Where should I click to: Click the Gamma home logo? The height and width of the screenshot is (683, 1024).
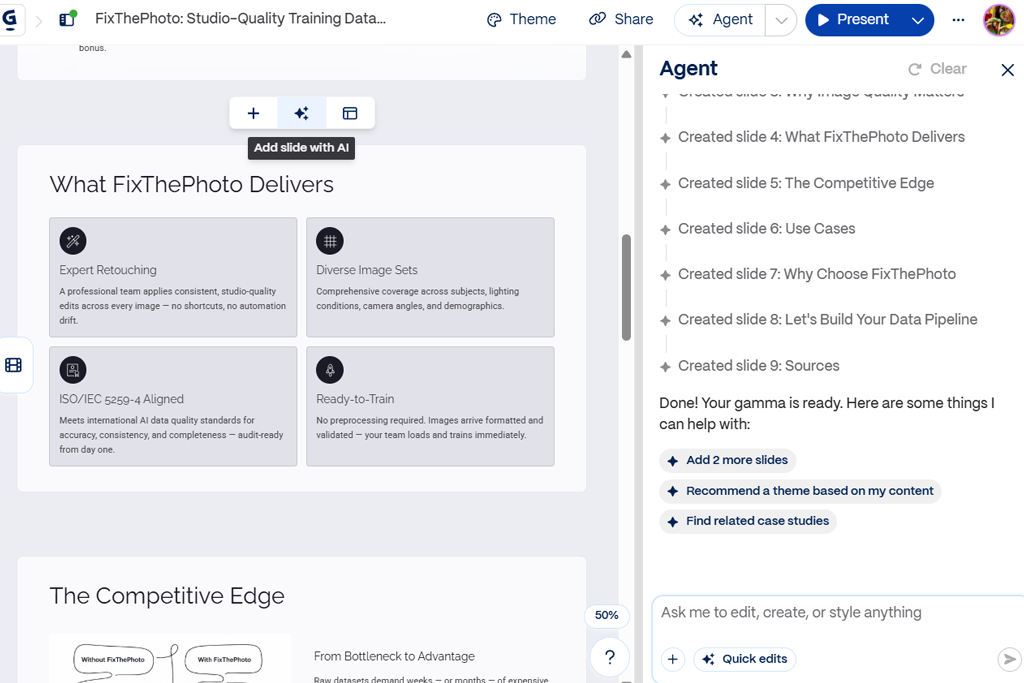click(x=10, y=19)
